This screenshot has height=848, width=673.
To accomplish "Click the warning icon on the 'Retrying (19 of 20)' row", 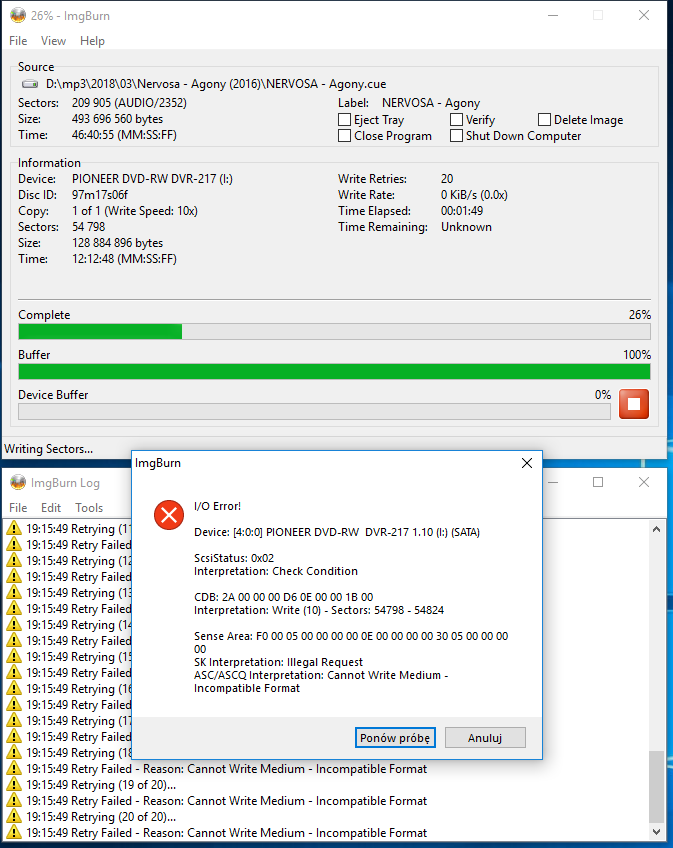I will 14,784.
